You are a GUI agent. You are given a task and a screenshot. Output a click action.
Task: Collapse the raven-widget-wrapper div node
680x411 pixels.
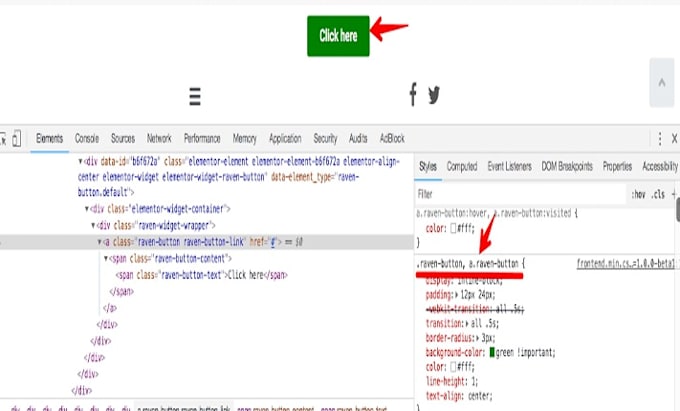click(x=93, y=225)
